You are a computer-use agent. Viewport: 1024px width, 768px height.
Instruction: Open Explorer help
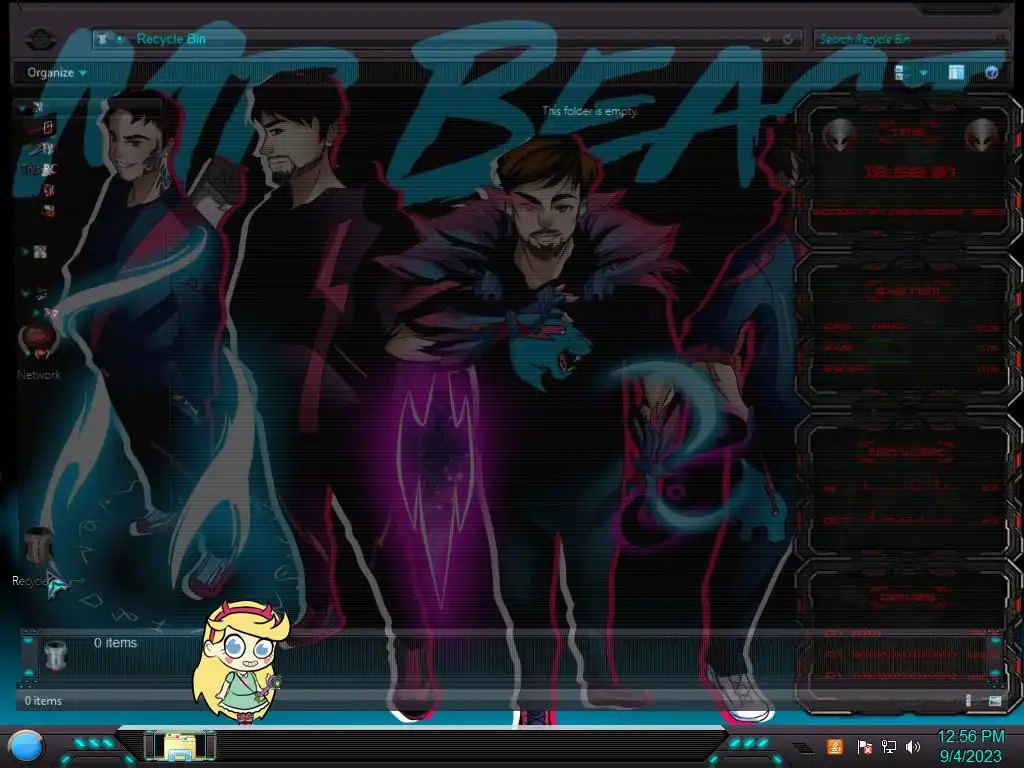click(x=991, y=72)
